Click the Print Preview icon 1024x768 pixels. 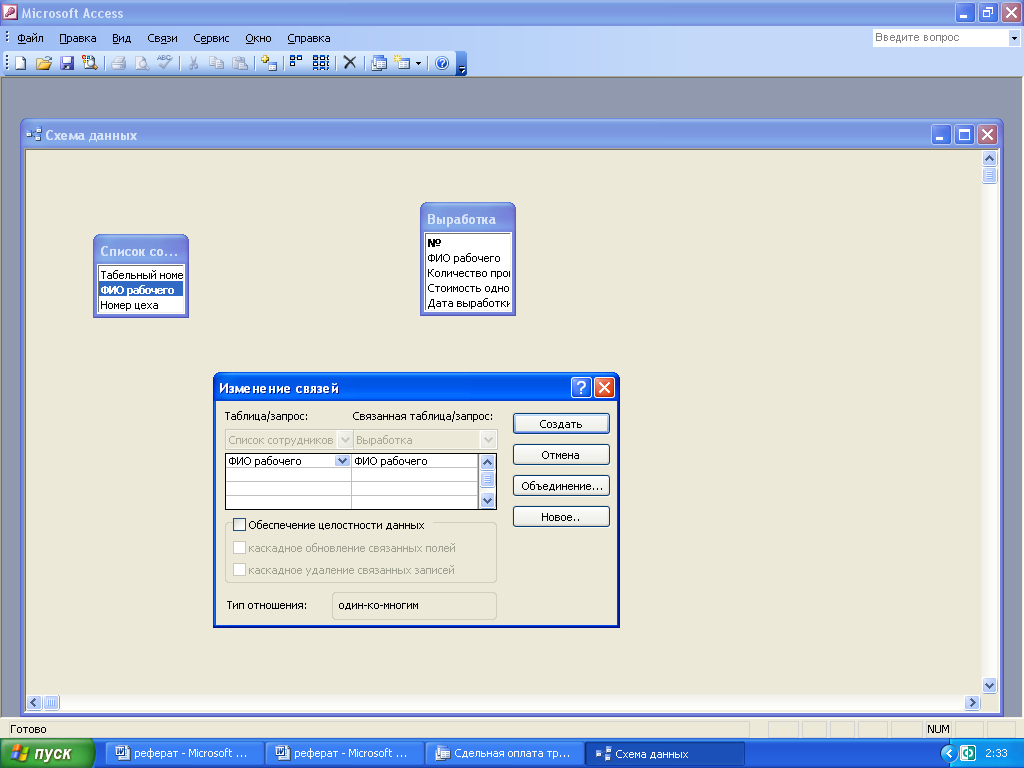pyautogui.click(x=141, y=63)
